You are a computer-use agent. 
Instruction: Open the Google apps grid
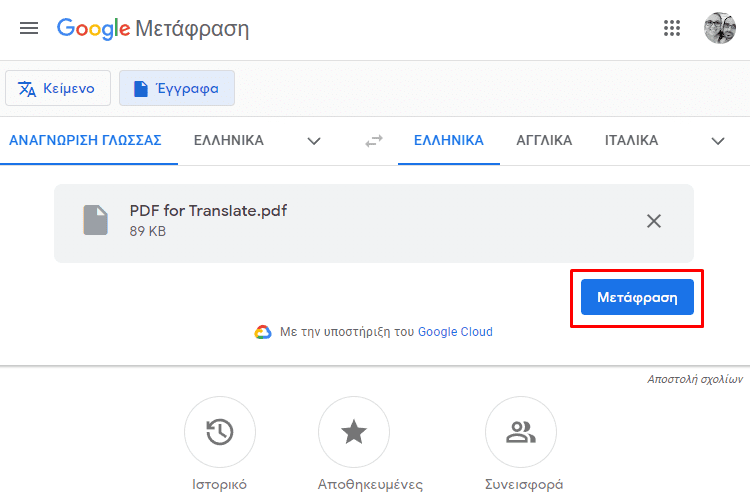tap(672, 28)
